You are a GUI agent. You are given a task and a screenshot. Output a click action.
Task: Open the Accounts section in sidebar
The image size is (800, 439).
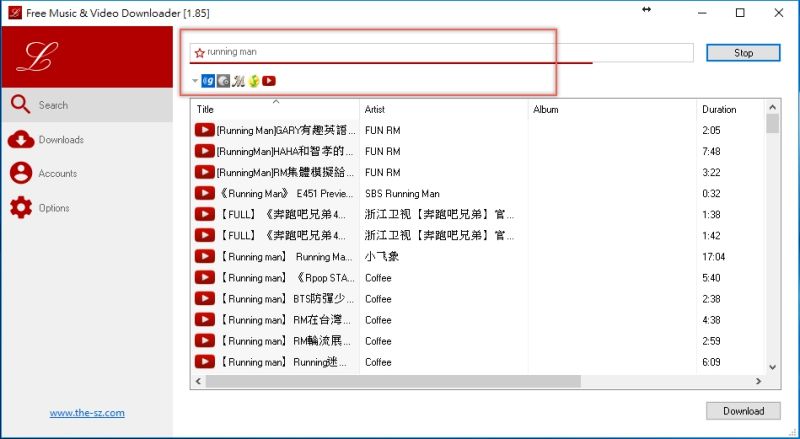click(87, 174)
